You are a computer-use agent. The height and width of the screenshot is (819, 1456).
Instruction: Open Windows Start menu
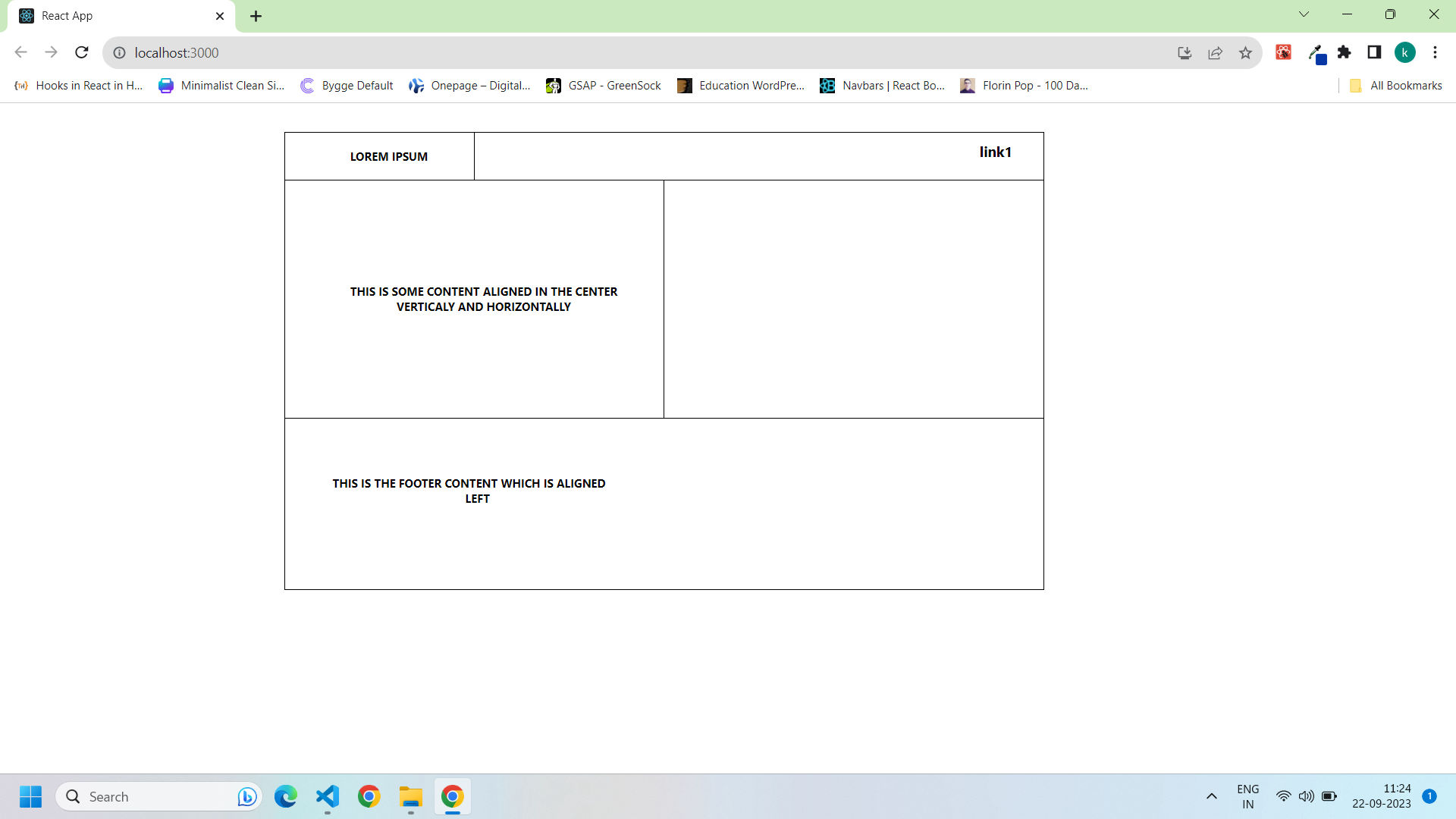pos(30,796)
